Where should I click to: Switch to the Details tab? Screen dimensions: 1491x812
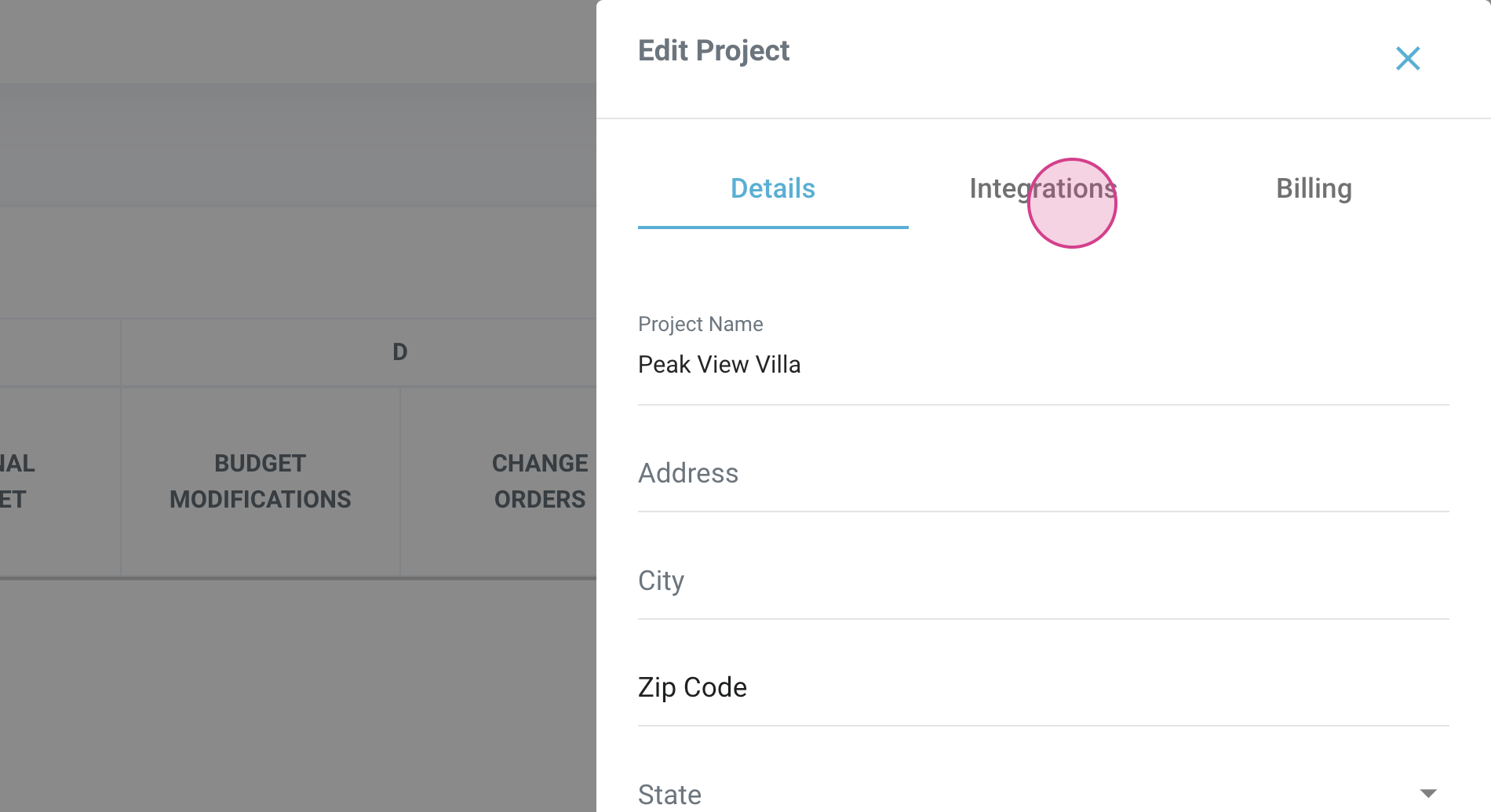pyautogui.click(x=773, y=189)
